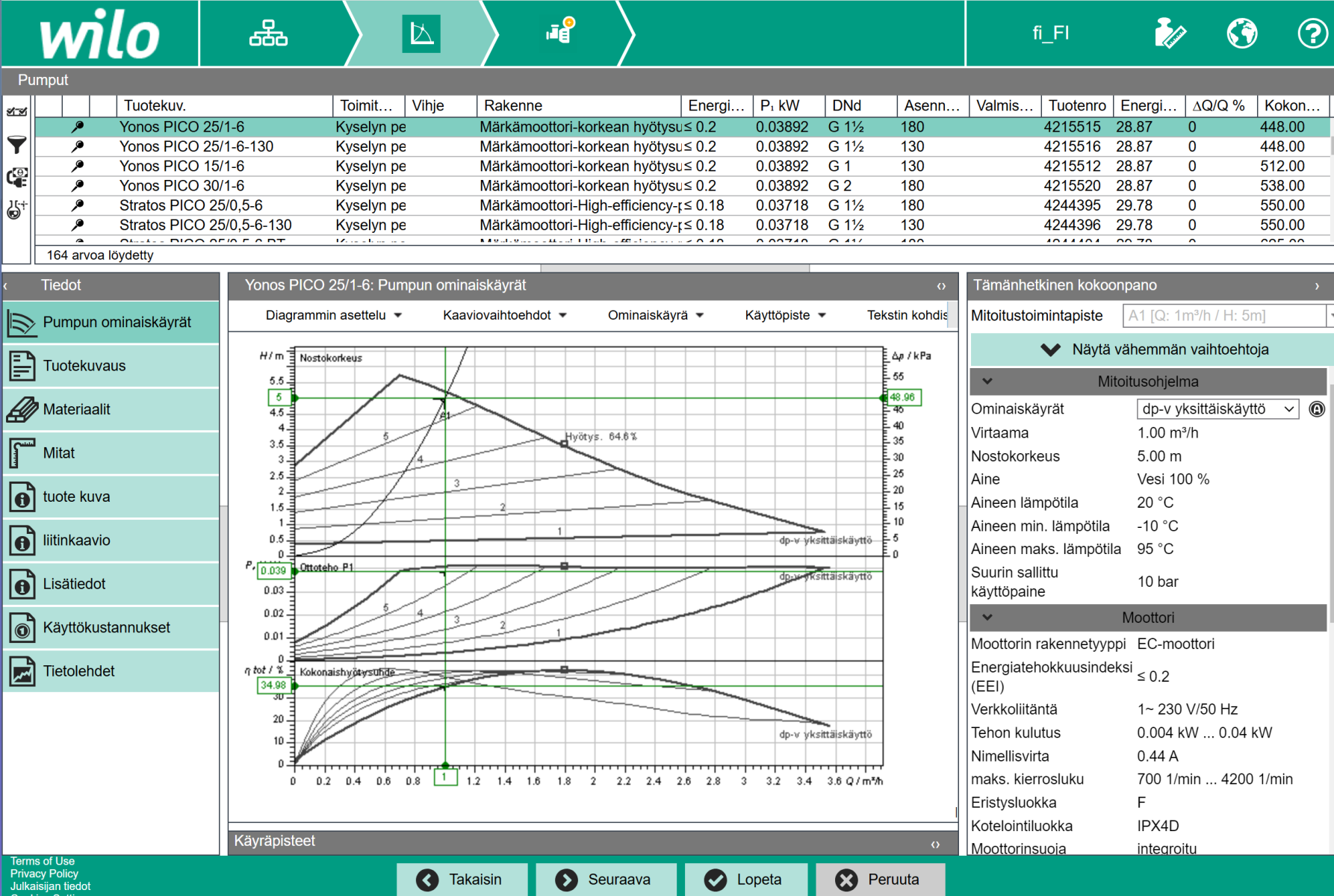Sort by Tuotenro column header

coord(1076,106)
